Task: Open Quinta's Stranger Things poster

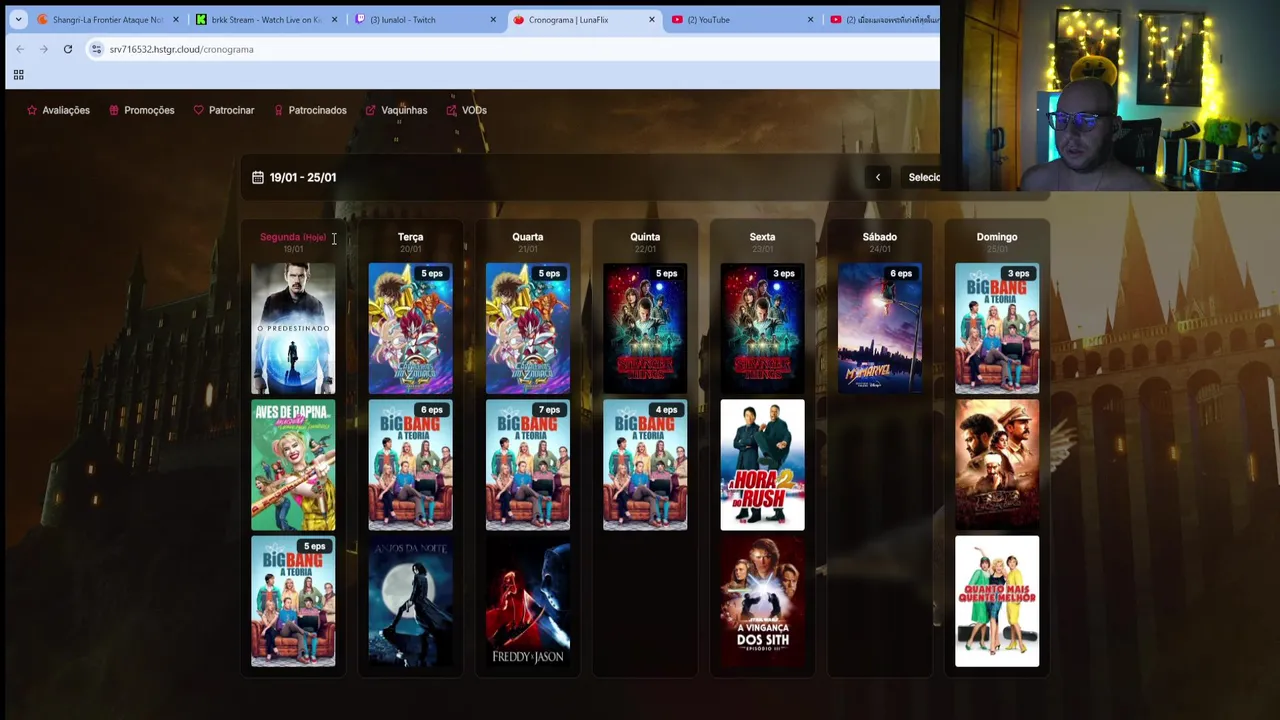Action: point(645,328)
